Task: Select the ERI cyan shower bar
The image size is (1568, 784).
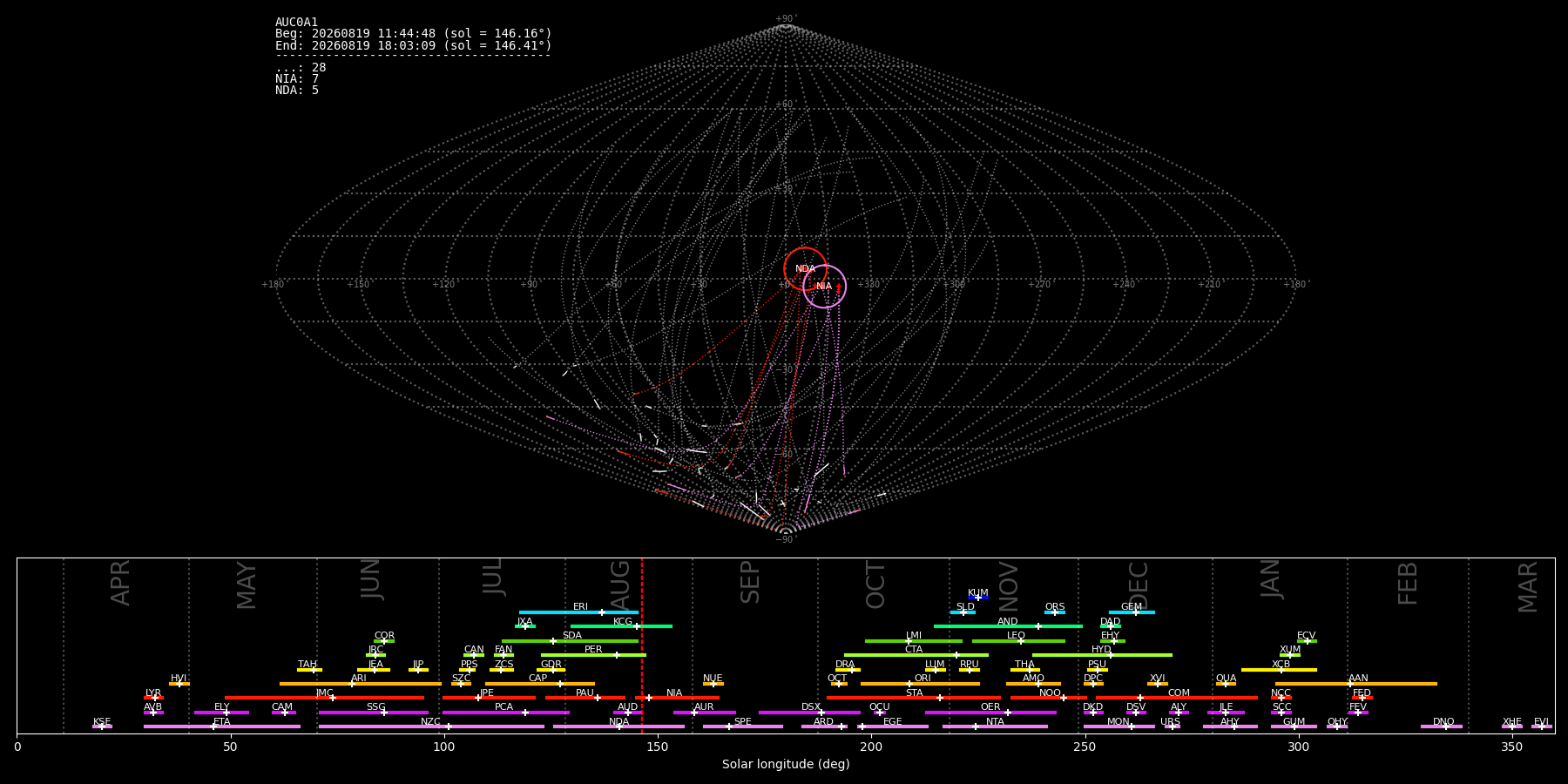Action: pyautogui.click(x=578, y=612)
